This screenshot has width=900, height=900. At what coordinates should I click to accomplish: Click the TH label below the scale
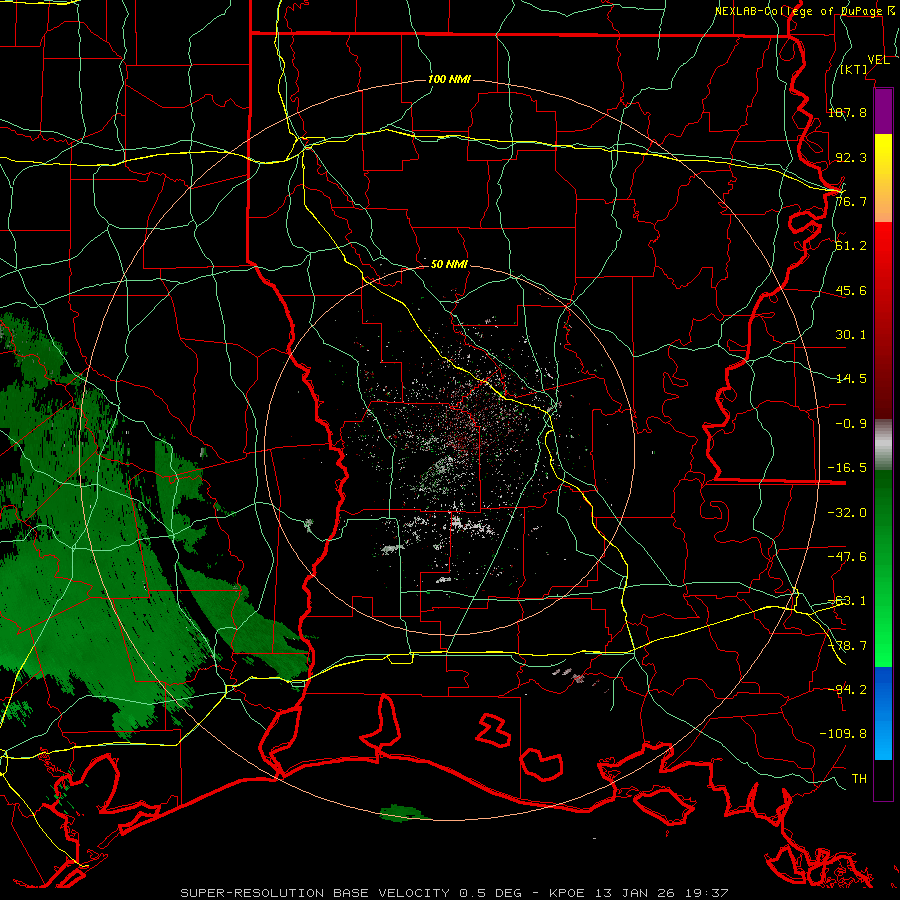coord(859,779)
